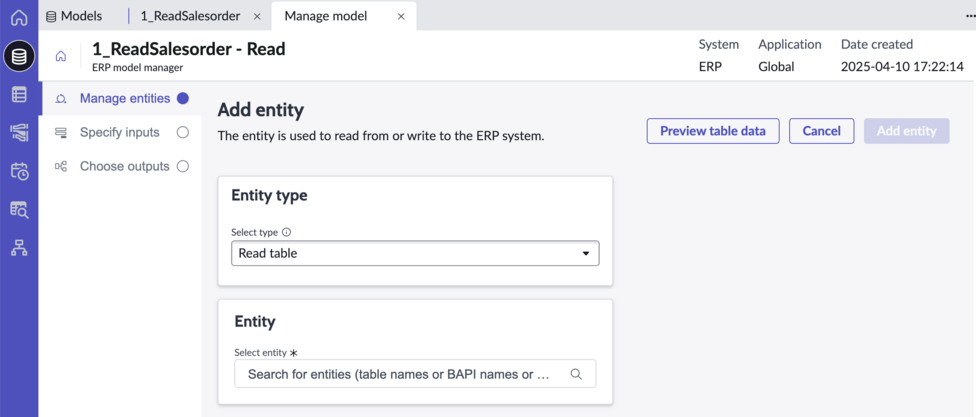Click the info icon next to Select type
The width and height of the screenshot is (976, 417).
tap(286, 232)
